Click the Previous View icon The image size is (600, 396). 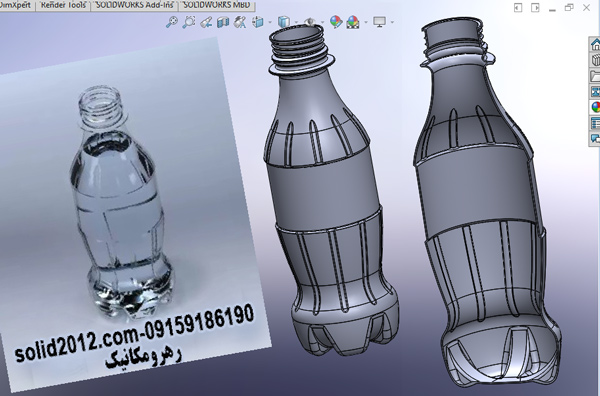tap(206, 22)
